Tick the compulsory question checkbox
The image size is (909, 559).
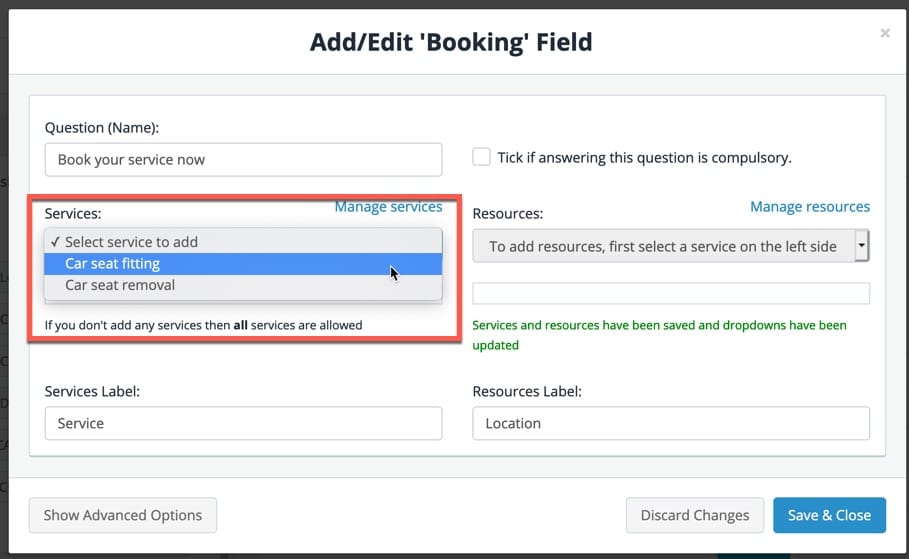click(x=481, y=157)
